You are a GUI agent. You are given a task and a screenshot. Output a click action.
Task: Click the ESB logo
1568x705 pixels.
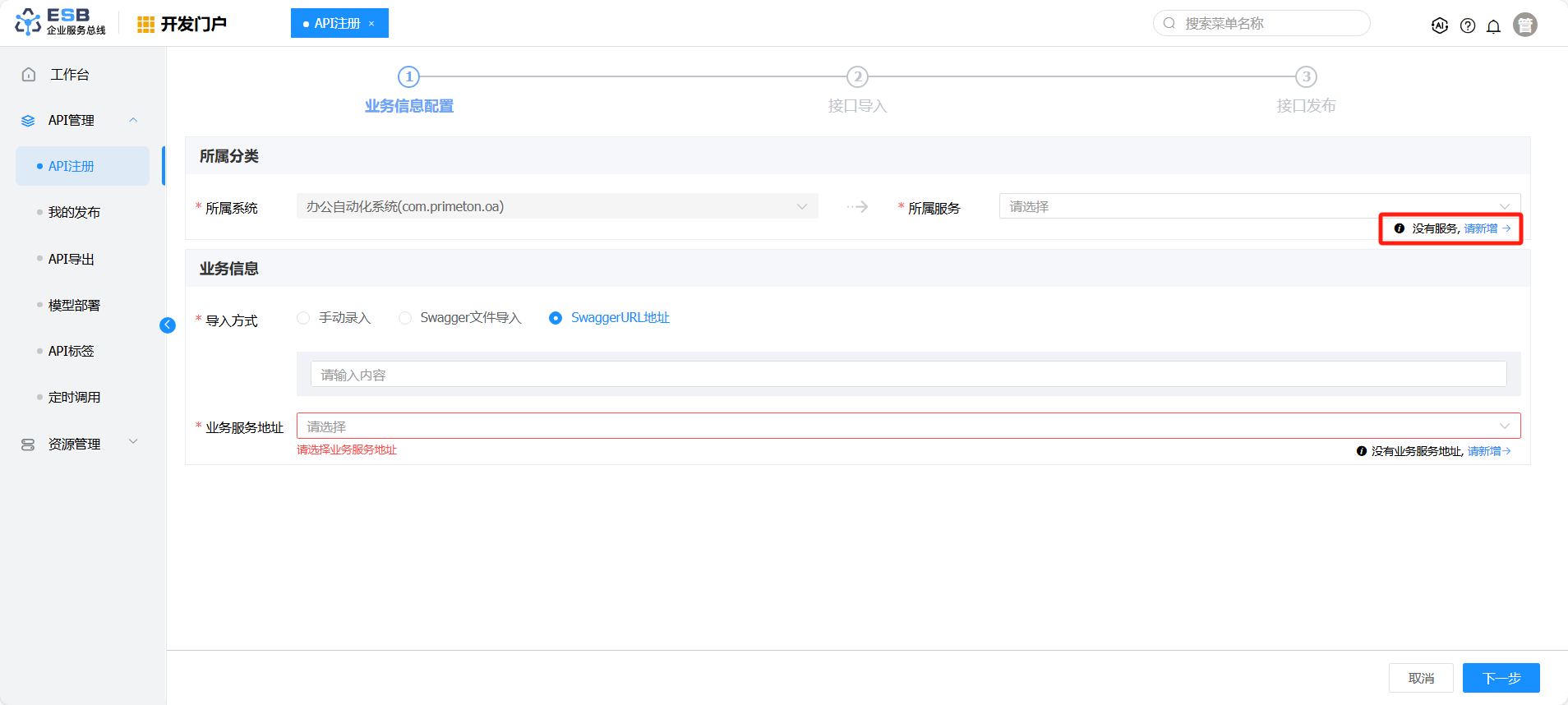pos(60,22)
